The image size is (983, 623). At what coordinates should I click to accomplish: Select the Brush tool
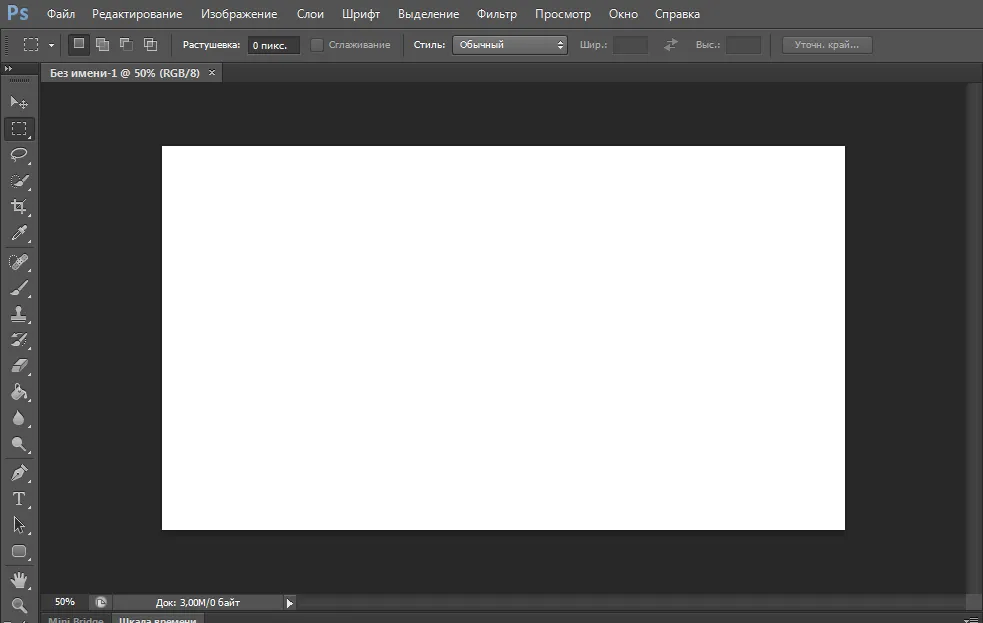coord(19,288)
